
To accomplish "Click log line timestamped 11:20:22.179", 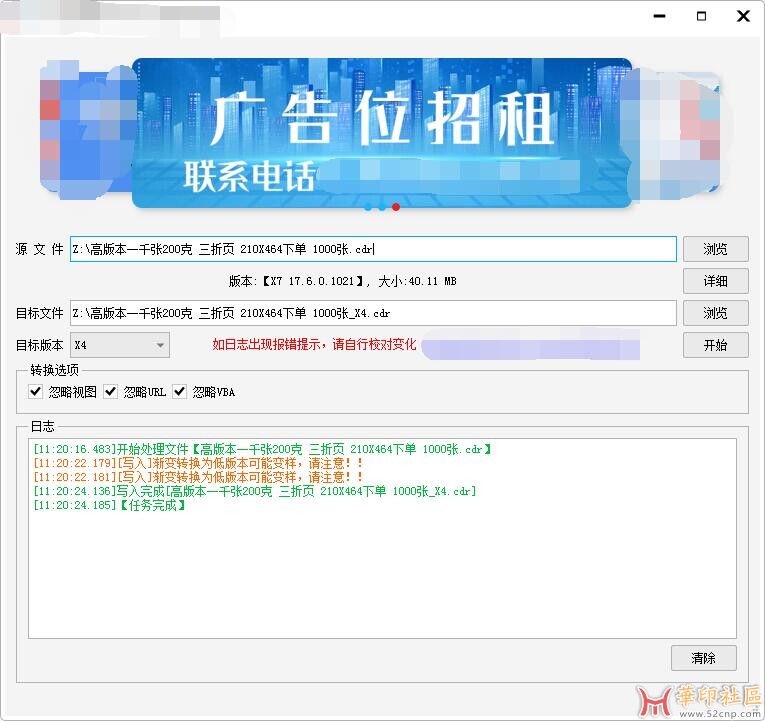I will coord(198,463).
